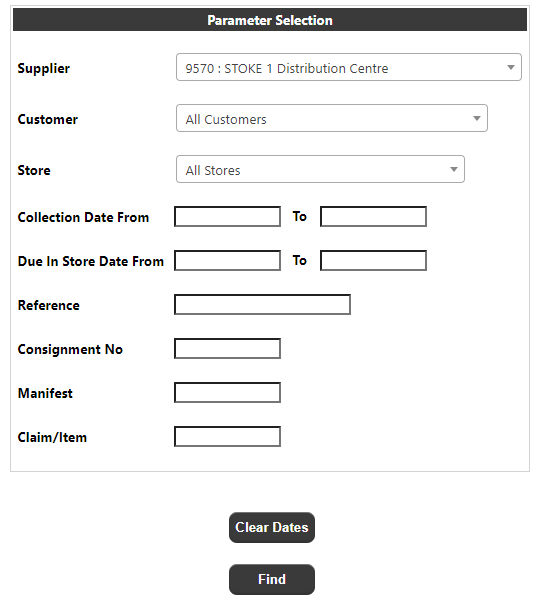The width and height of the screenshot is (537, 600).
Task: Click inside the Reference text field
Action: click(262, 305)
